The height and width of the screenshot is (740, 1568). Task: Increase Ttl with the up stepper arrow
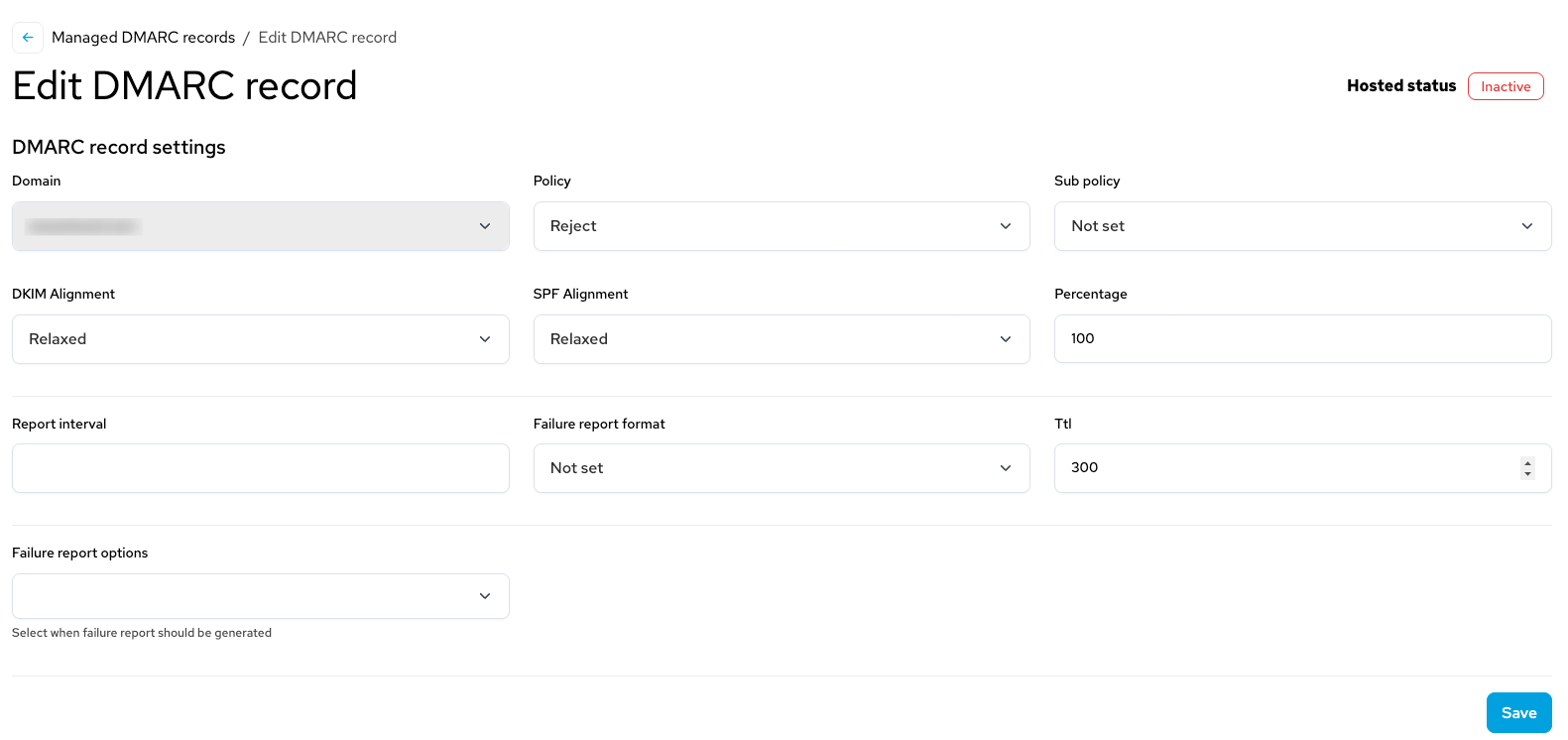coord(1527,462)
